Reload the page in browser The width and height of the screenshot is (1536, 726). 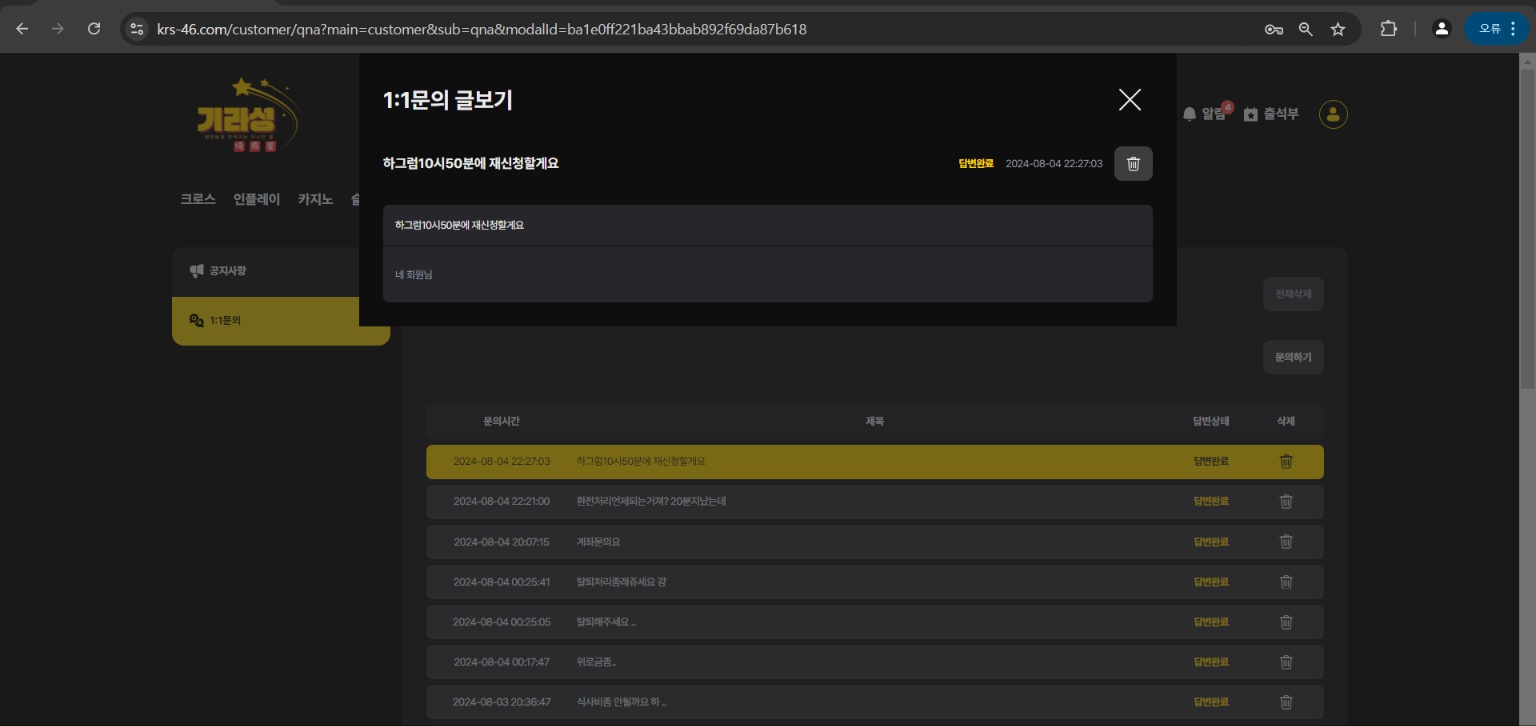(x=94, y=29)
